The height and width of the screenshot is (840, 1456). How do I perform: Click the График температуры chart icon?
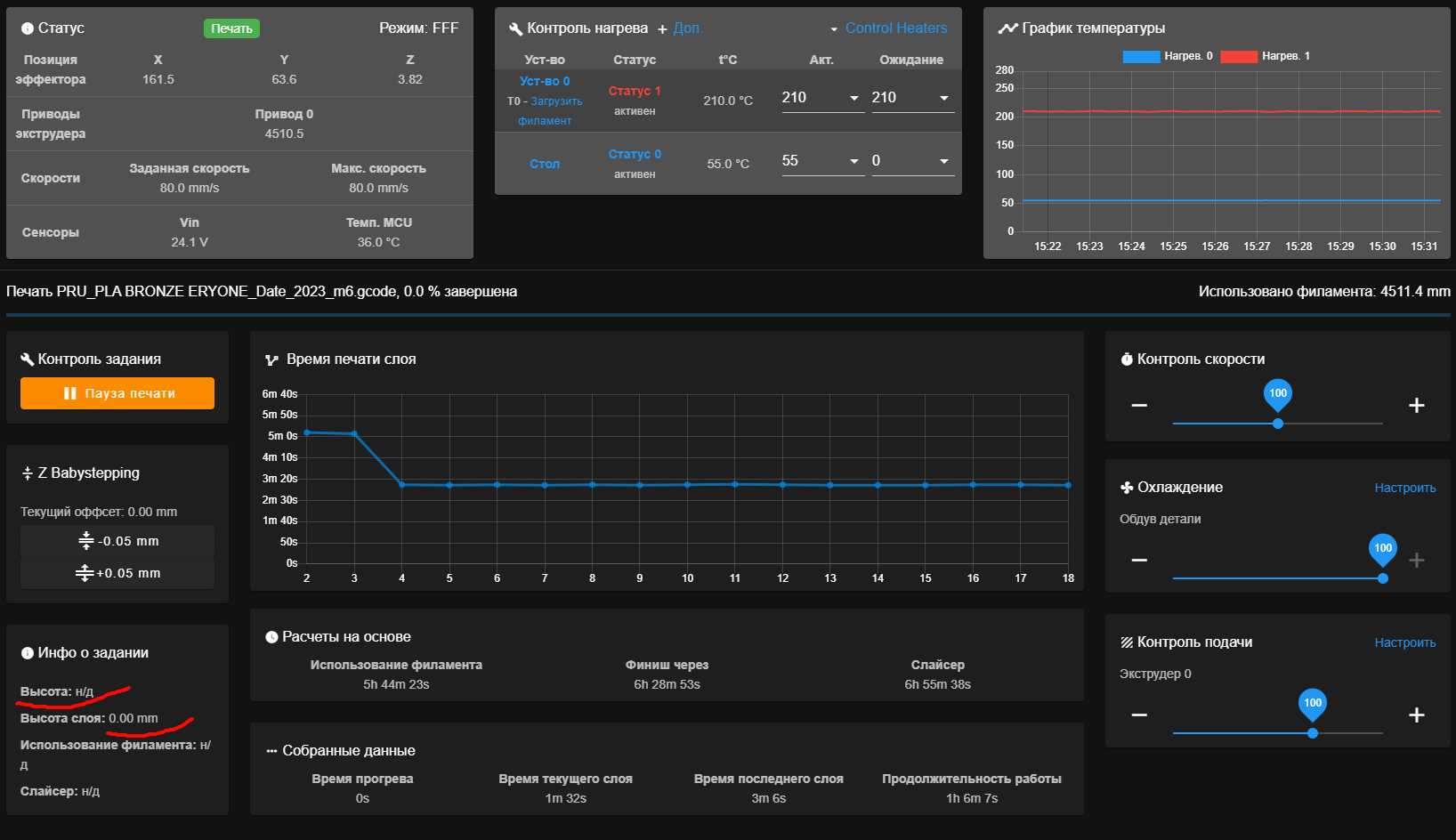1007,28
